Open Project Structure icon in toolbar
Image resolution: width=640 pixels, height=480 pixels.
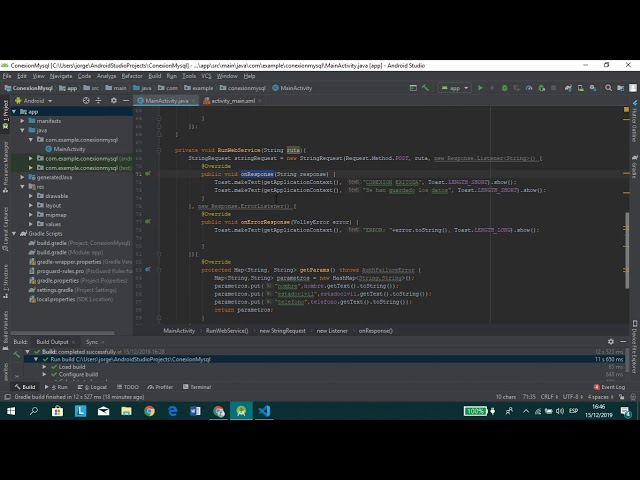(x=621, y=88)
